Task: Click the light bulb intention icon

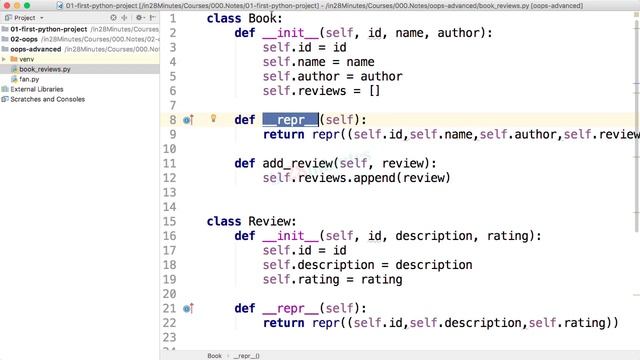Action: pyautogui.click(x=213, y=118)
